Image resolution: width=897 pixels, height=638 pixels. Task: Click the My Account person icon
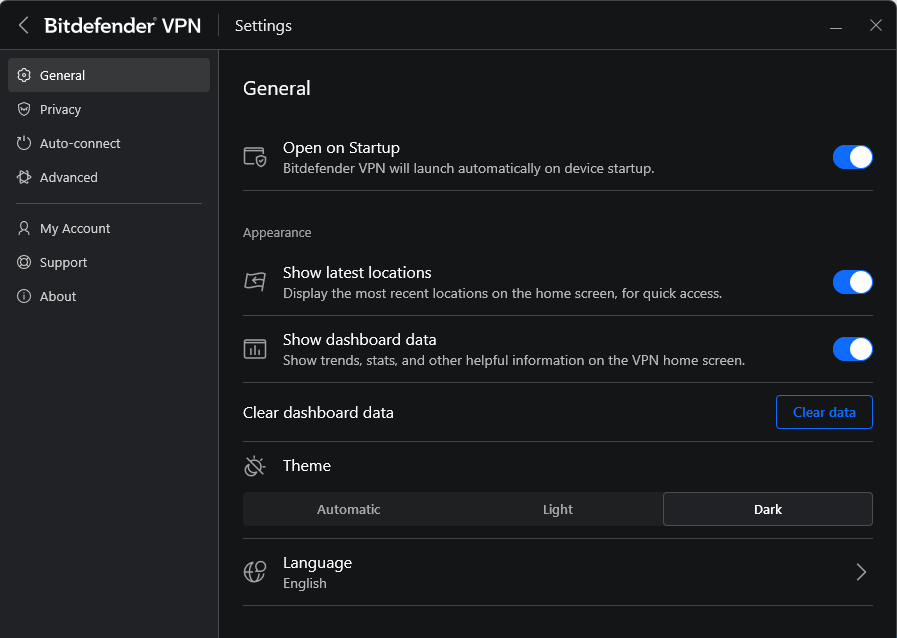(x=24, y=228)
